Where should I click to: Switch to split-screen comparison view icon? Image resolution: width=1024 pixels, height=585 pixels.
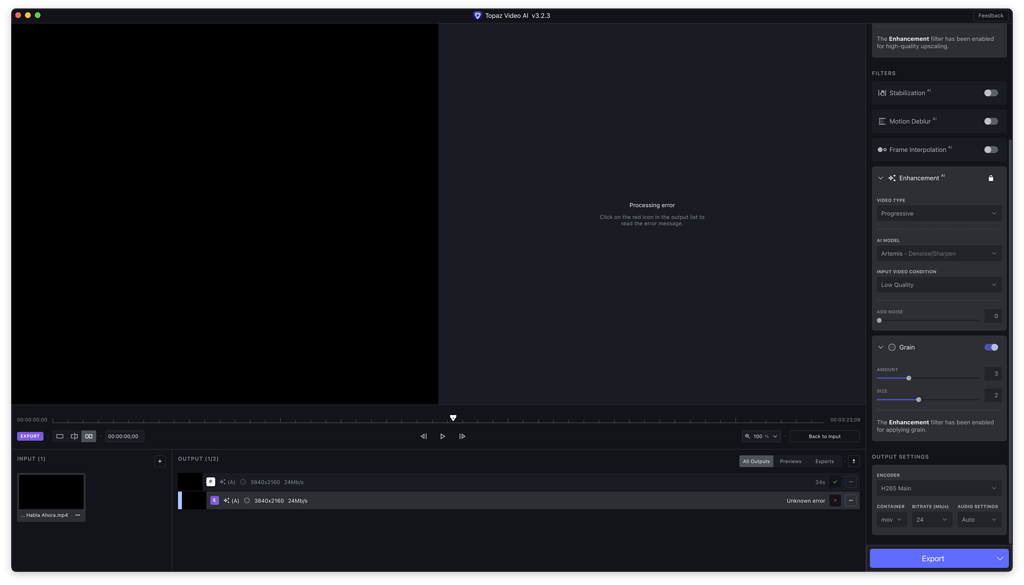click(72, 436)
